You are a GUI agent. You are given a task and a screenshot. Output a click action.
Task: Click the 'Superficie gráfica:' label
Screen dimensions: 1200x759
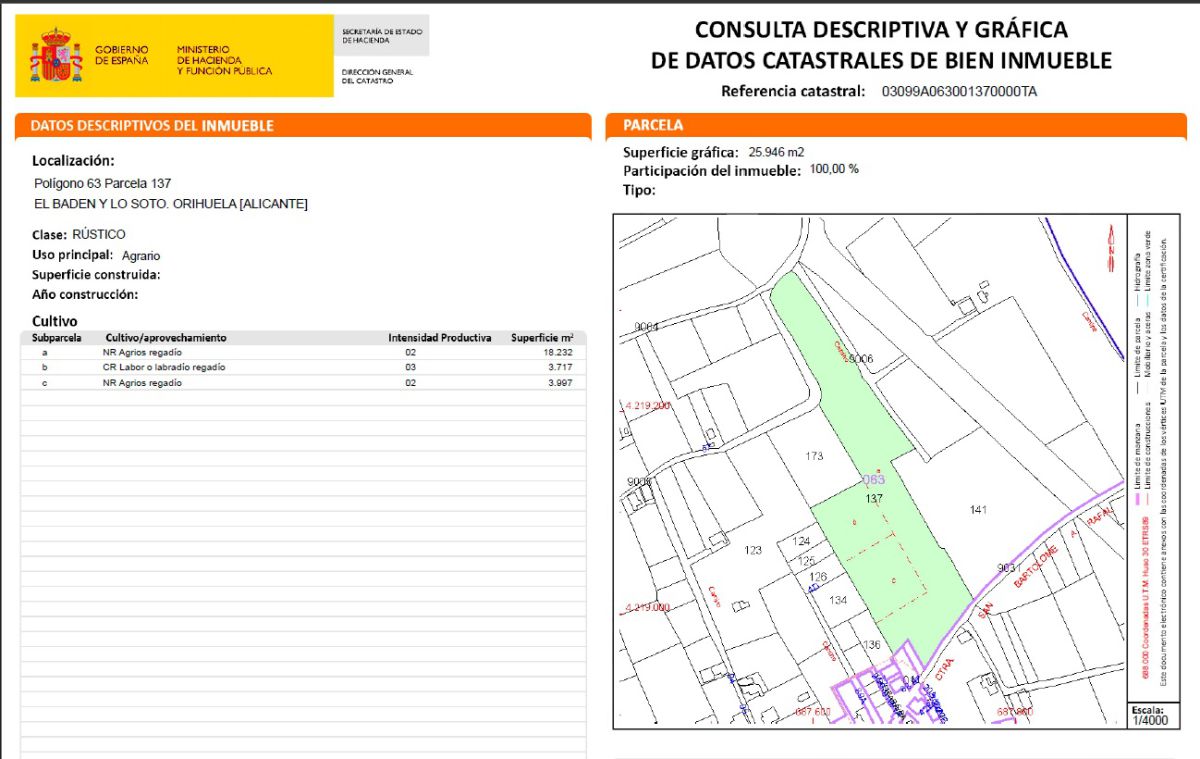click(x=681, y=153)
